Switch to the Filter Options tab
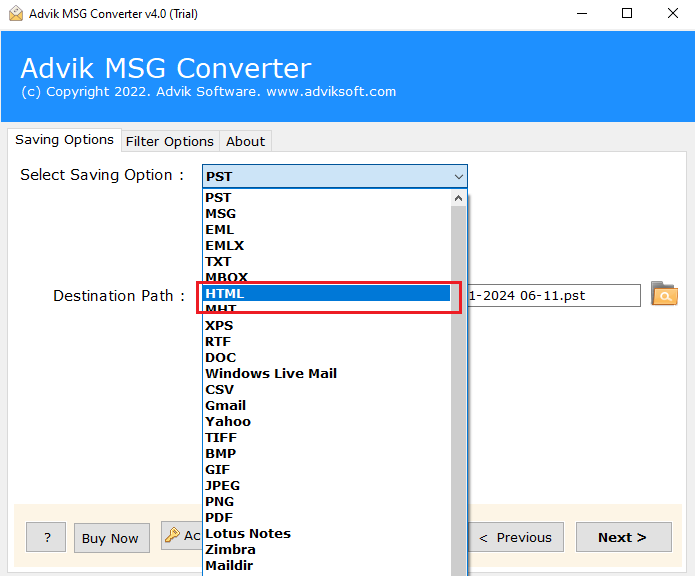The height and width of the screenshot is (576, 695). click(169, 141)
